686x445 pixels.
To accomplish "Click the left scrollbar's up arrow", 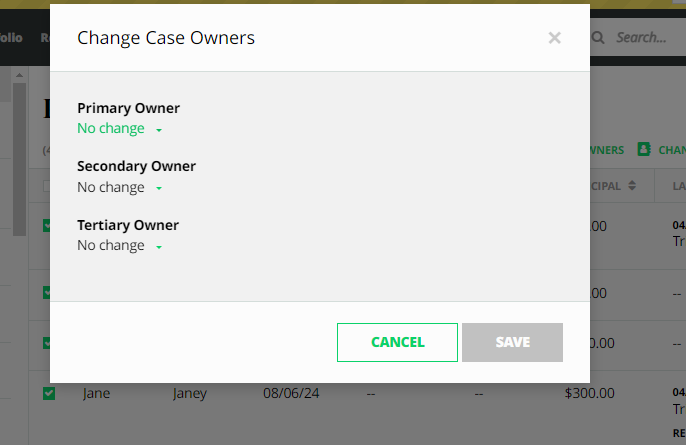I will pyautogui.click(x=18, y=76).
